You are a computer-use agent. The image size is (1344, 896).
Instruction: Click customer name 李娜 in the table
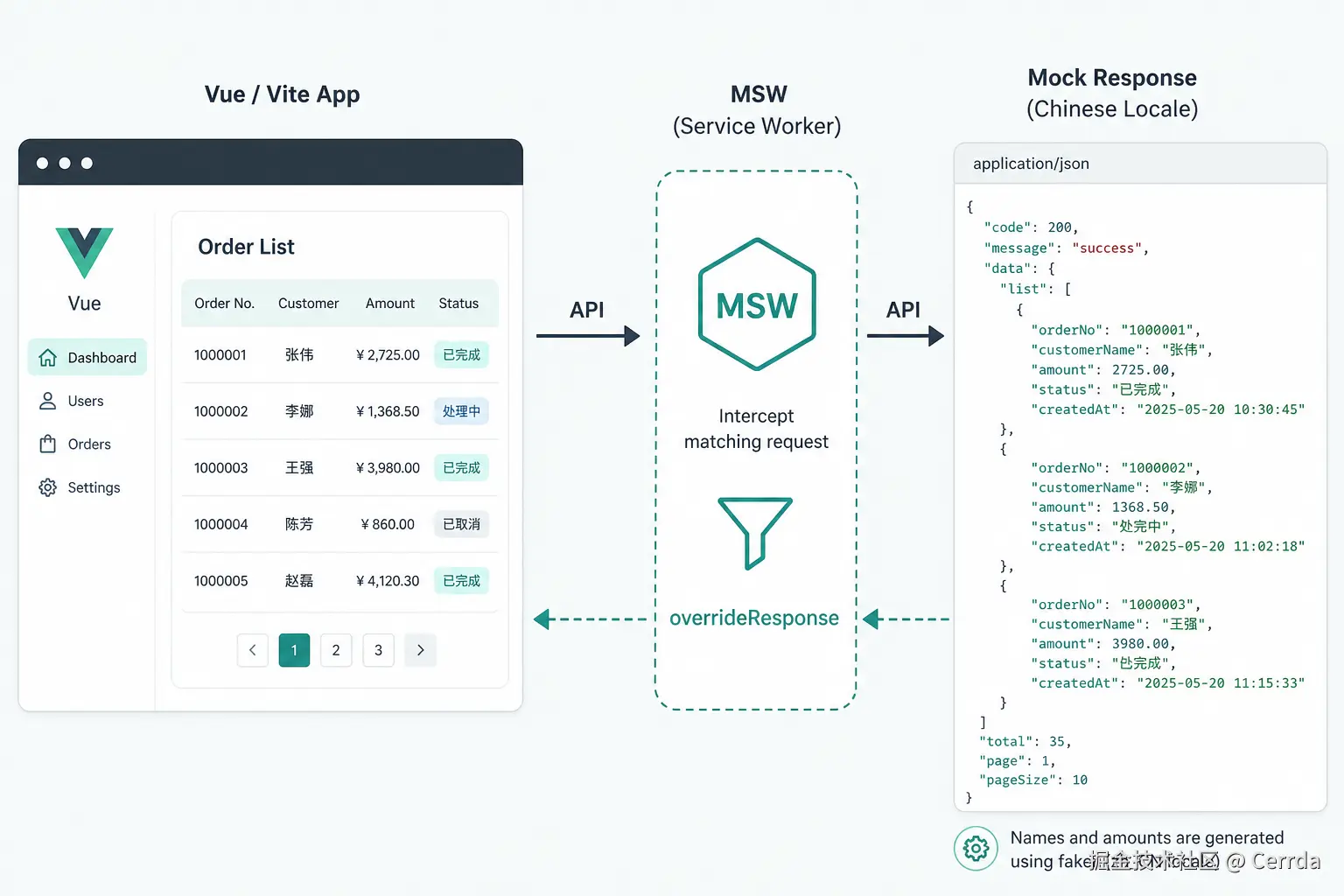tap(299, 411)
